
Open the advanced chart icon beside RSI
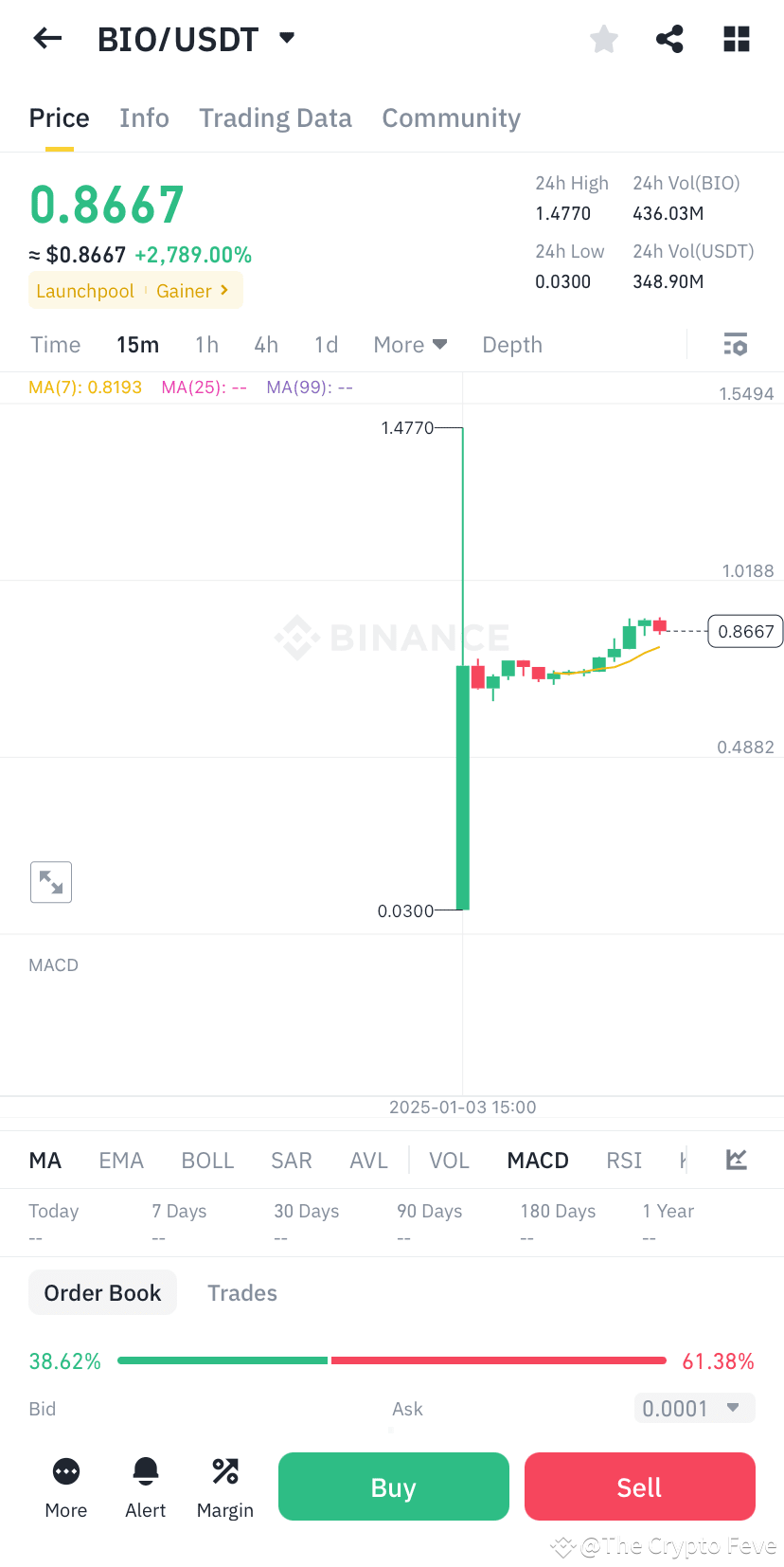click(736, 1159)
